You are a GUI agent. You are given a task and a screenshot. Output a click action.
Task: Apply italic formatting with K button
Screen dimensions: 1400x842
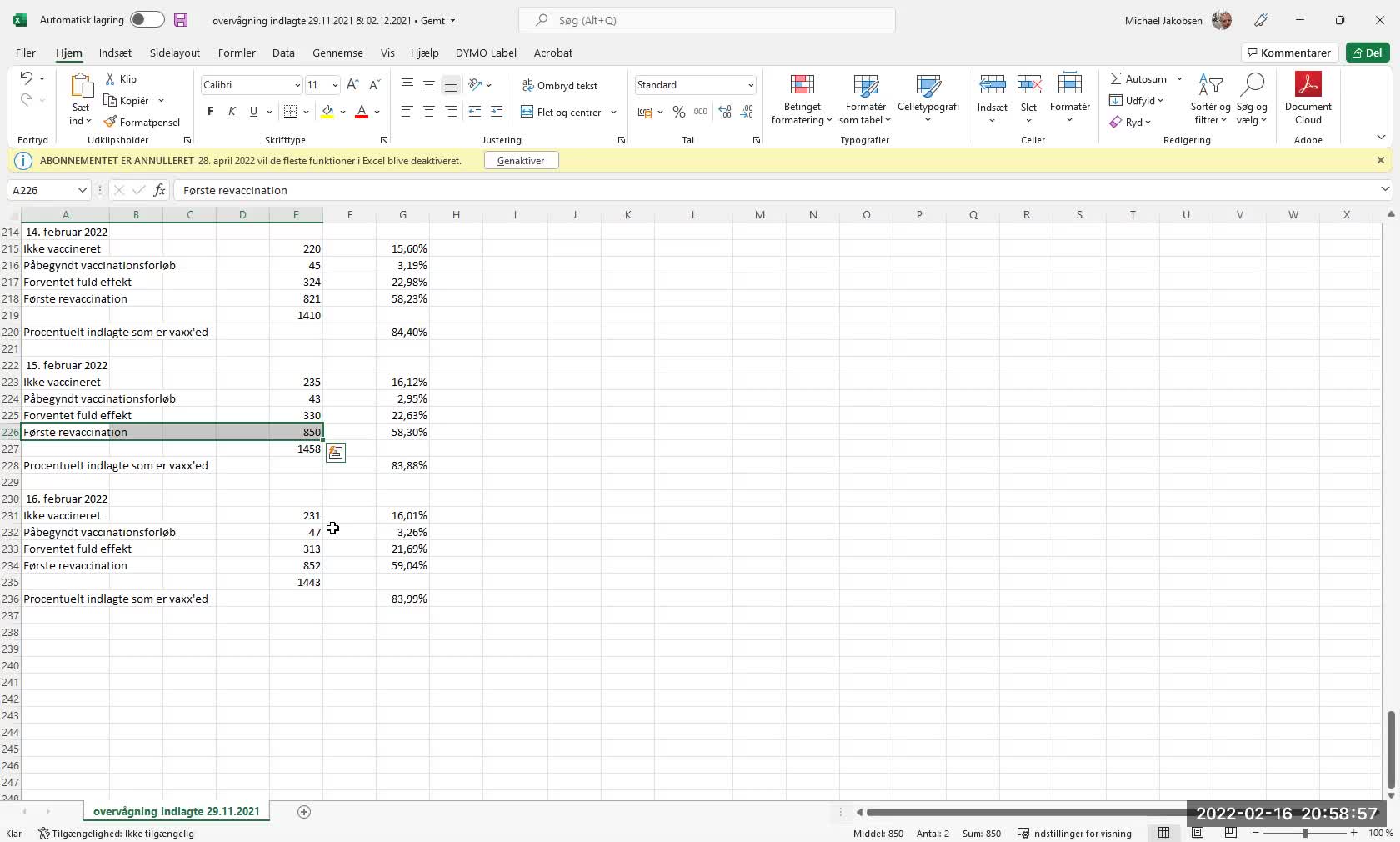pyautogui.click(x=232, y=112)
